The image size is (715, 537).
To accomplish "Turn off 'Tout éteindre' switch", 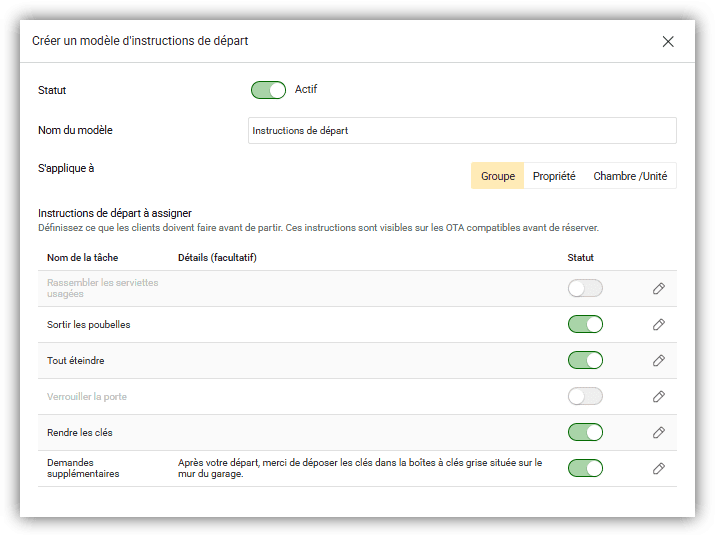I will pyautogui.click(x=585, y=361).
